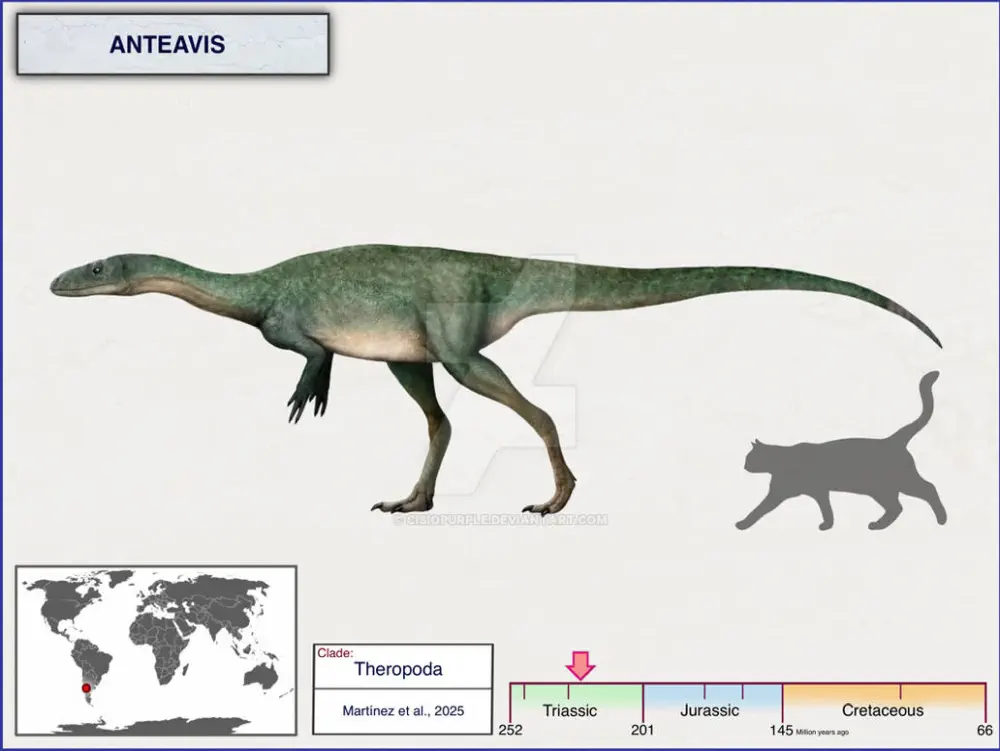
Task: Click the 66 timeline end label
Action: click(x=984, y=730)
